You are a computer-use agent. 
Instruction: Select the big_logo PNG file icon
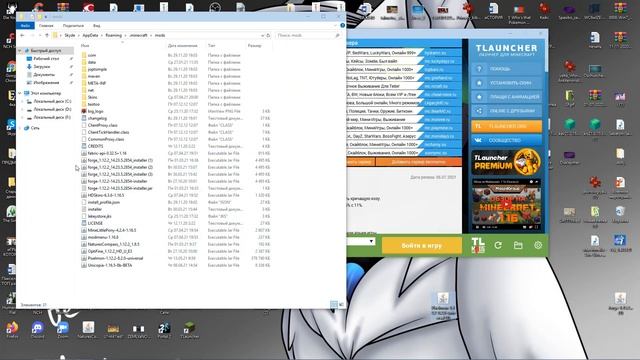[84, 111]
